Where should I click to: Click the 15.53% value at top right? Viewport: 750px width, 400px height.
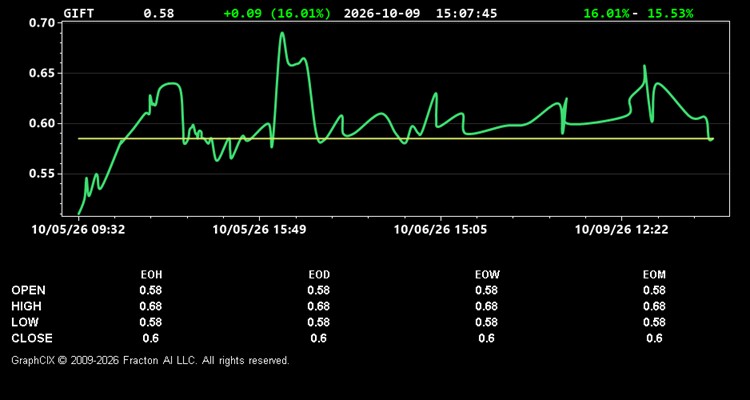pos(670,13)
